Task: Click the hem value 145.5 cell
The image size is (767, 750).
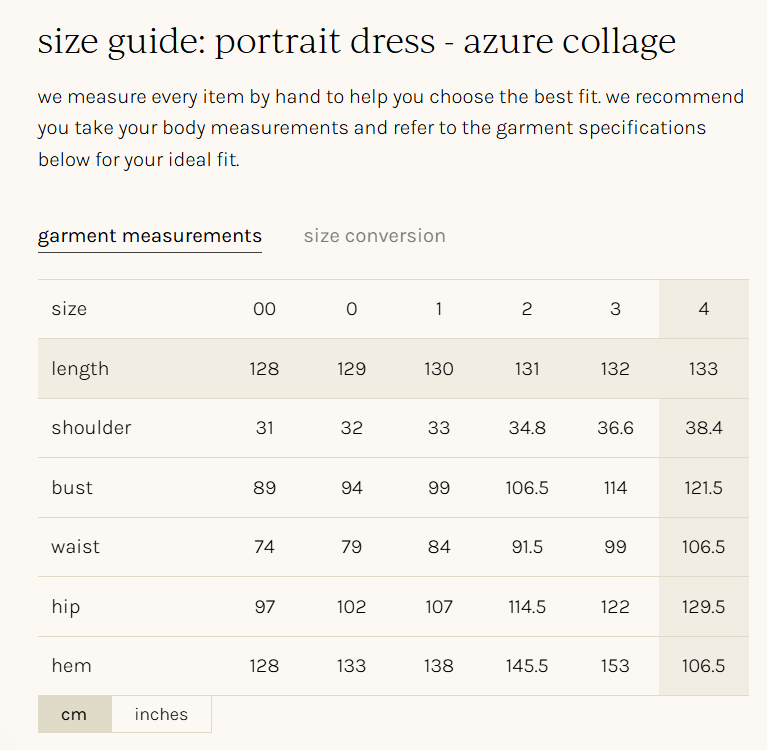Action: pos(527,666)
